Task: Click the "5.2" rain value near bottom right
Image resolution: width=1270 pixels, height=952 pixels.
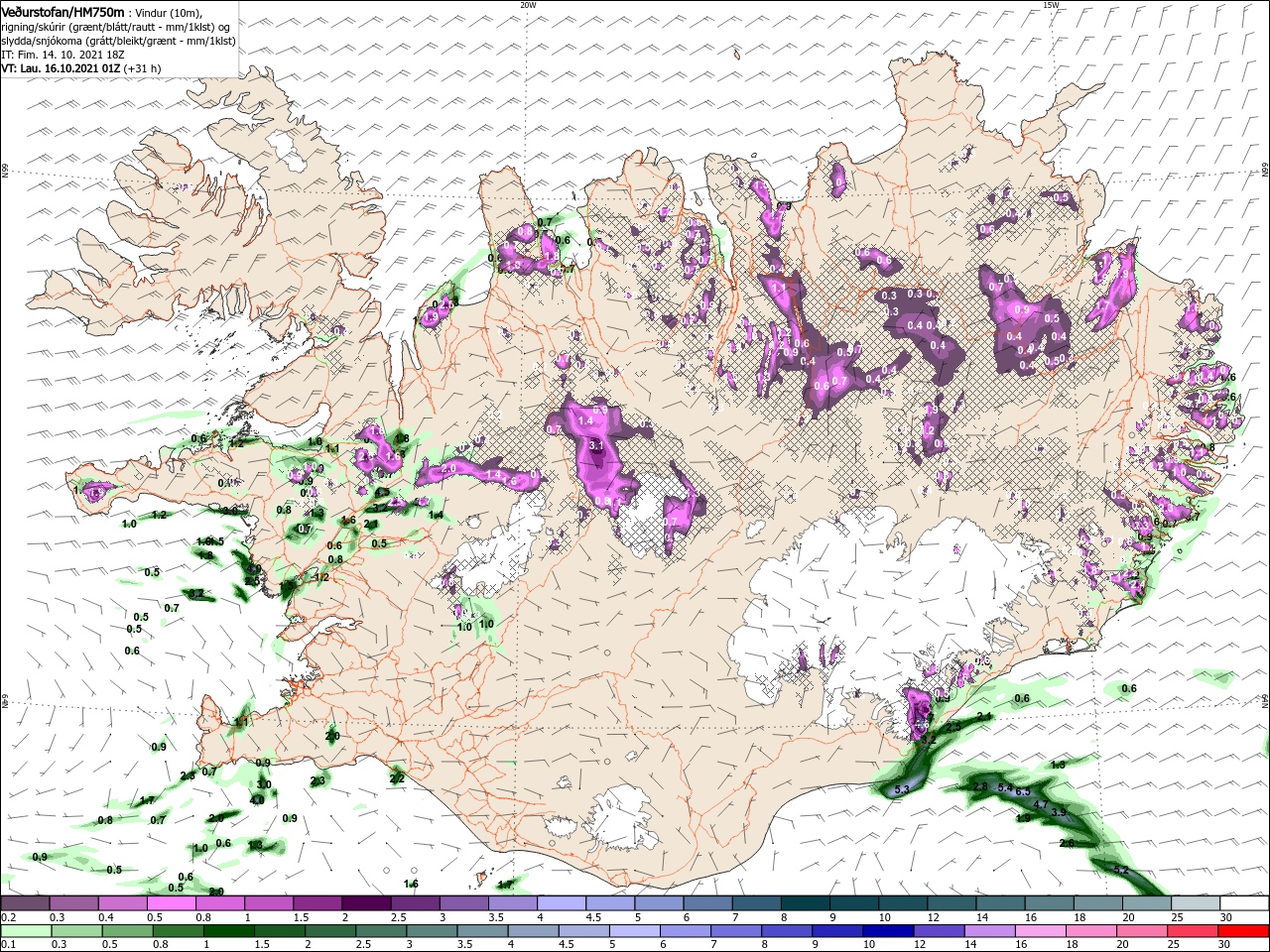Action: pos(1122,870)
